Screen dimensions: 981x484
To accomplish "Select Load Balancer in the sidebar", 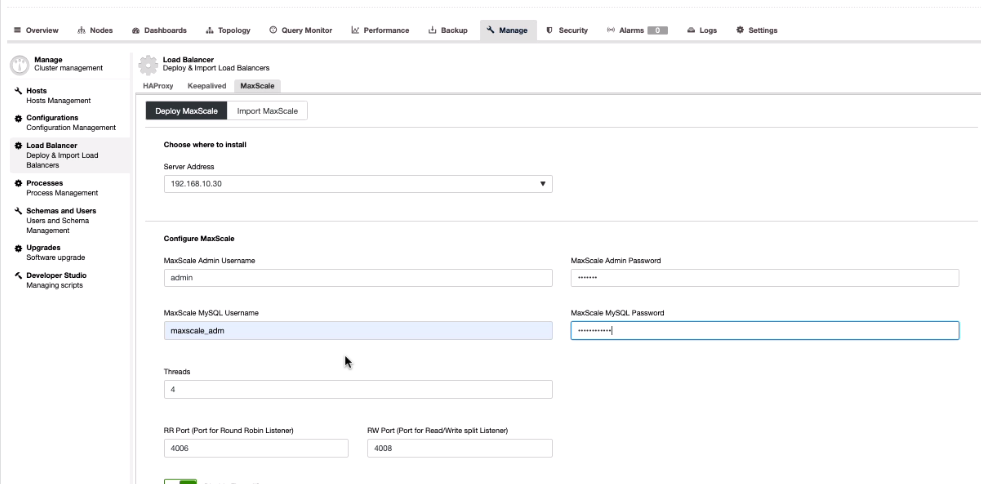I will pos(69,155).
